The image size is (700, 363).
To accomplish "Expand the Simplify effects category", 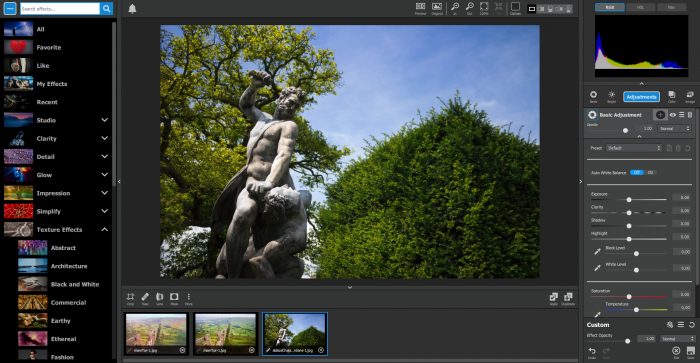I will coord(104,211).
